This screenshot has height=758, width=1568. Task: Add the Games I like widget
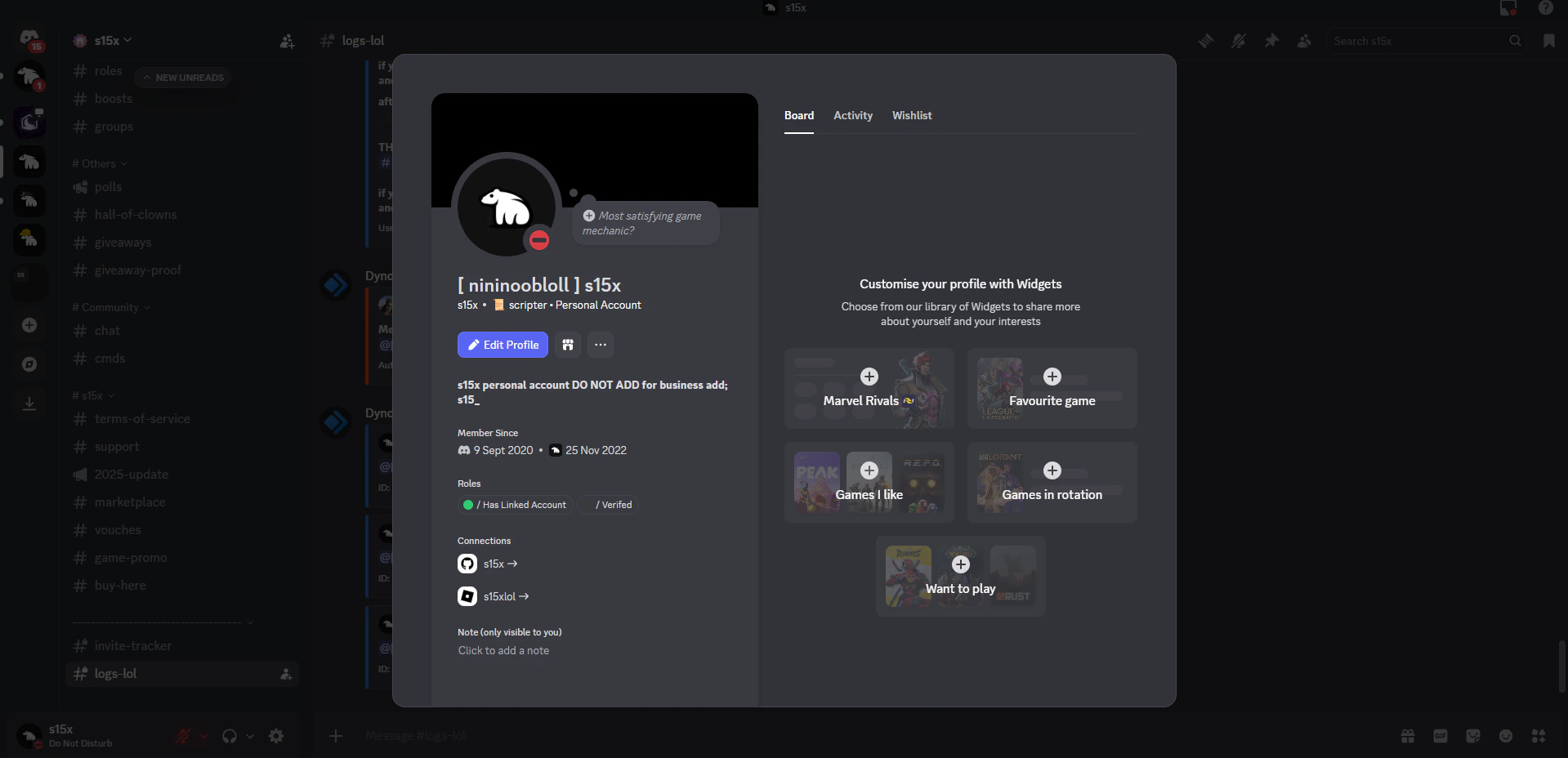click(869, 483)
